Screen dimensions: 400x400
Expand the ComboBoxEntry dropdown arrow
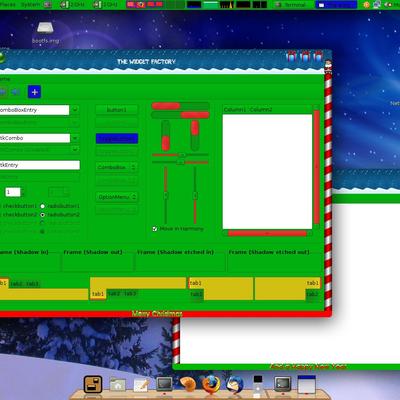coord(75,110)
